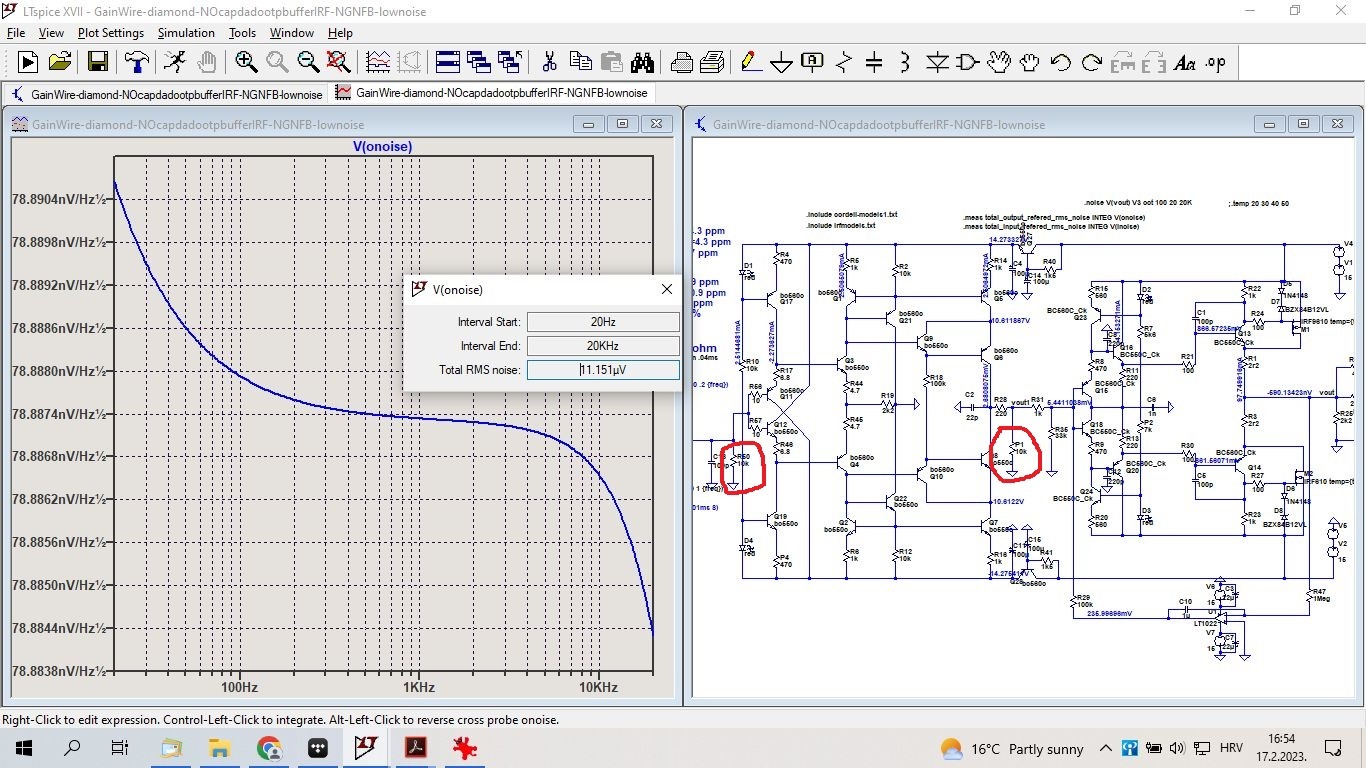Copy with the duplicate pages icon
Viewport: 1366px width, 768px height.
pyautogui.click(x=580, y=62)
